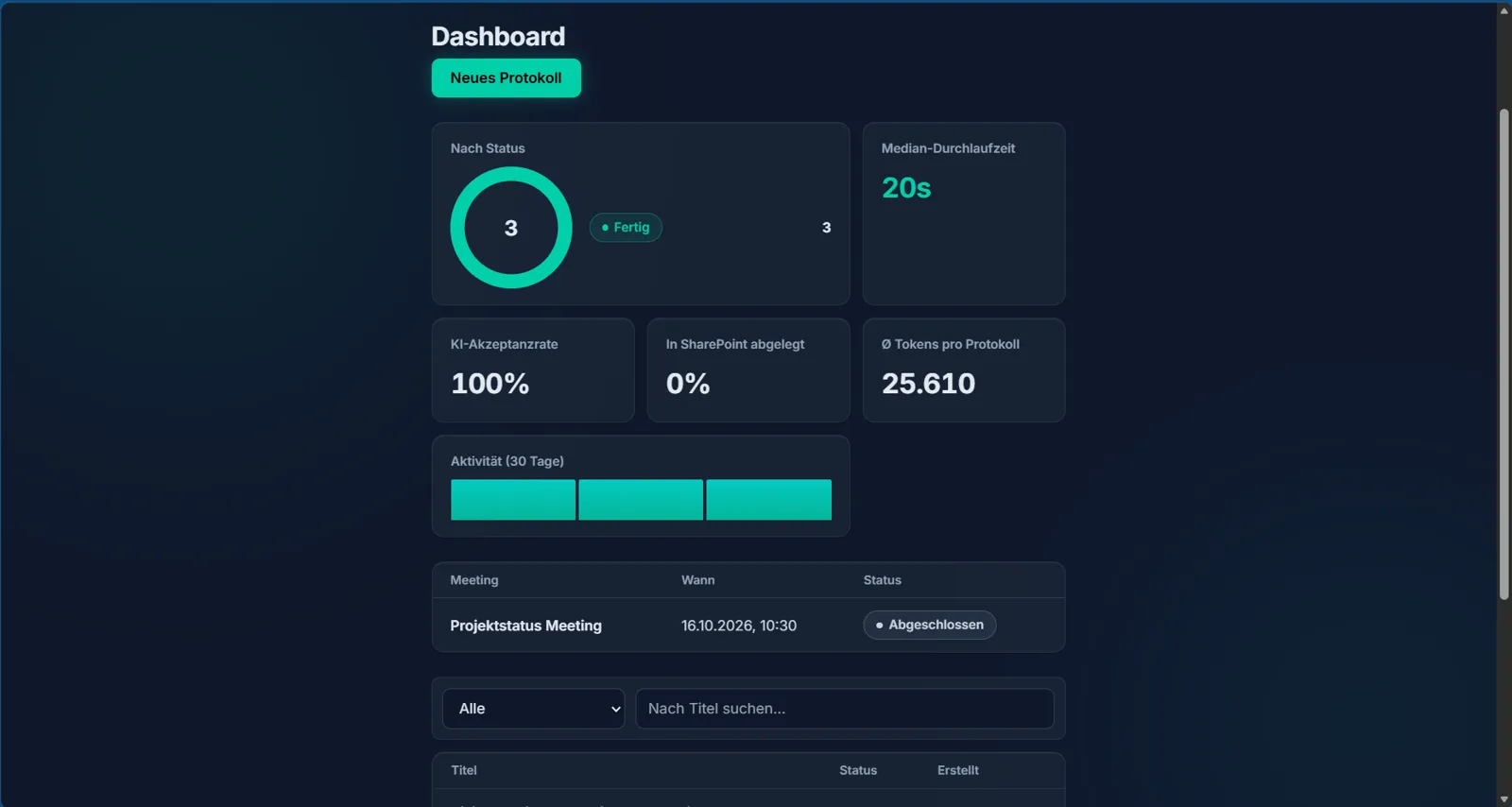Click the scrollbar up arrow
The height and width of the screenshot is (807, 1512).
coord(1504,10)
